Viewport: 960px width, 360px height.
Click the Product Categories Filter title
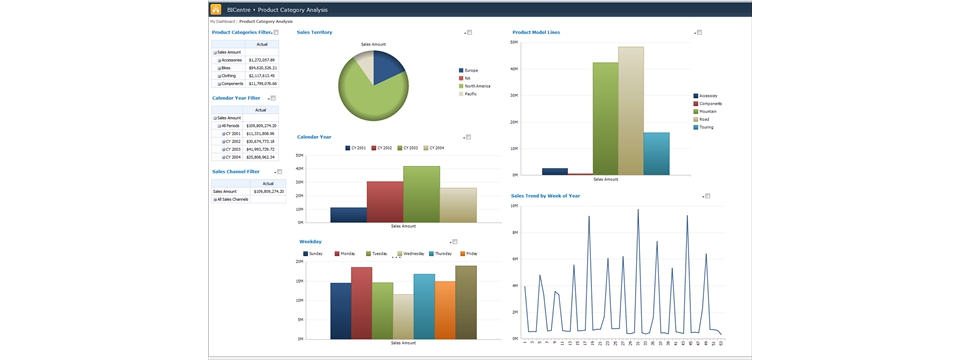click(241, 32)
